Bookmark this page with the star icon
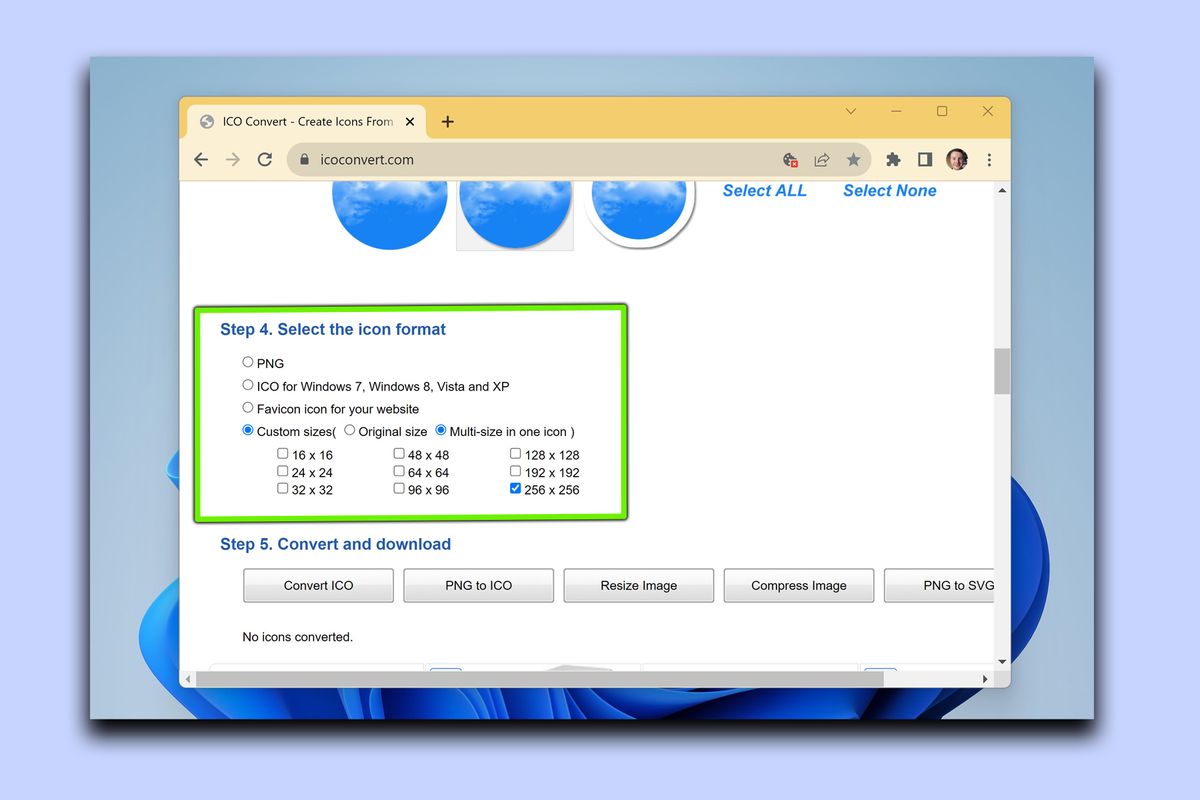The width and height of the screenshot is (1200, 800). pyautogui.click(x=854, y=159)
